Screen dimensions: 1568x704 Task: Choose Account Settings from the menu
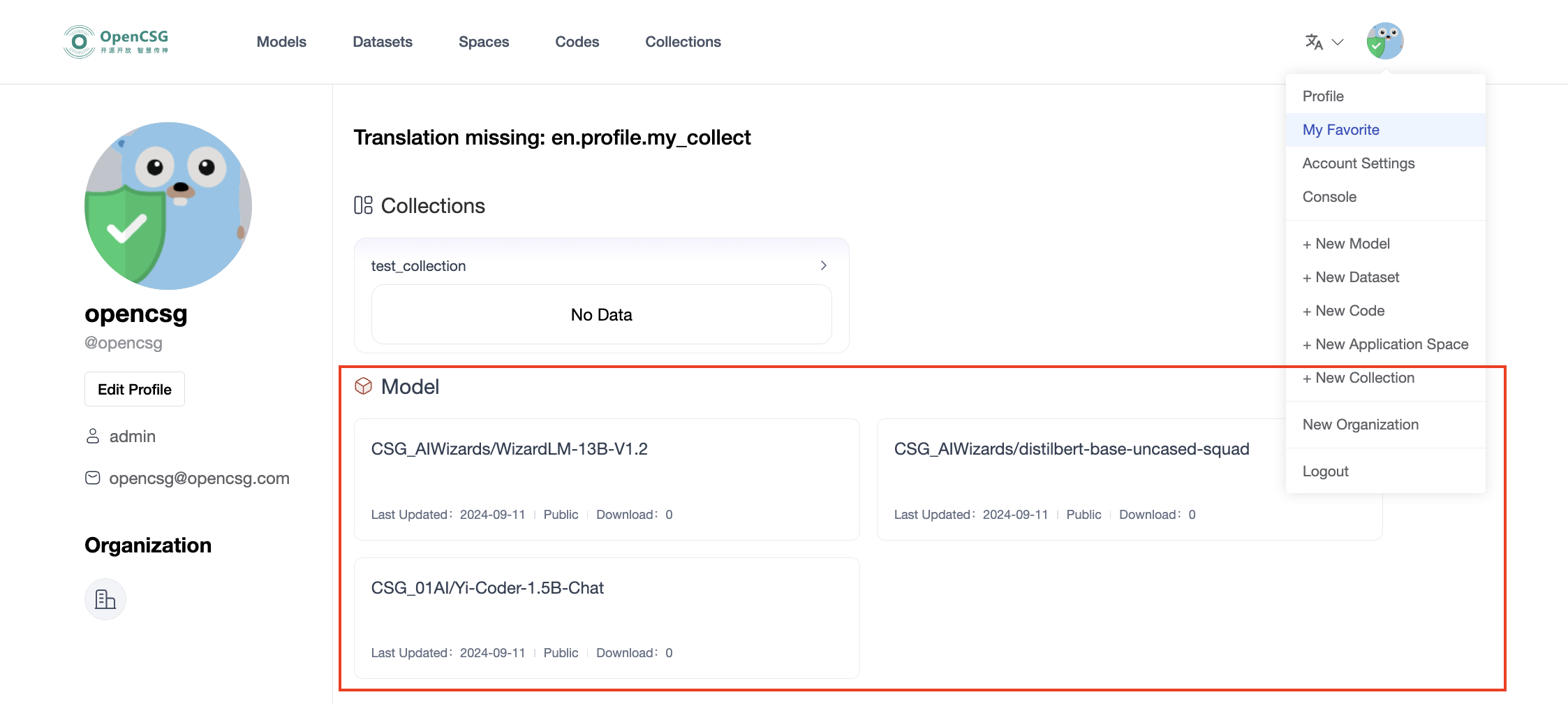click(1358, 163)
